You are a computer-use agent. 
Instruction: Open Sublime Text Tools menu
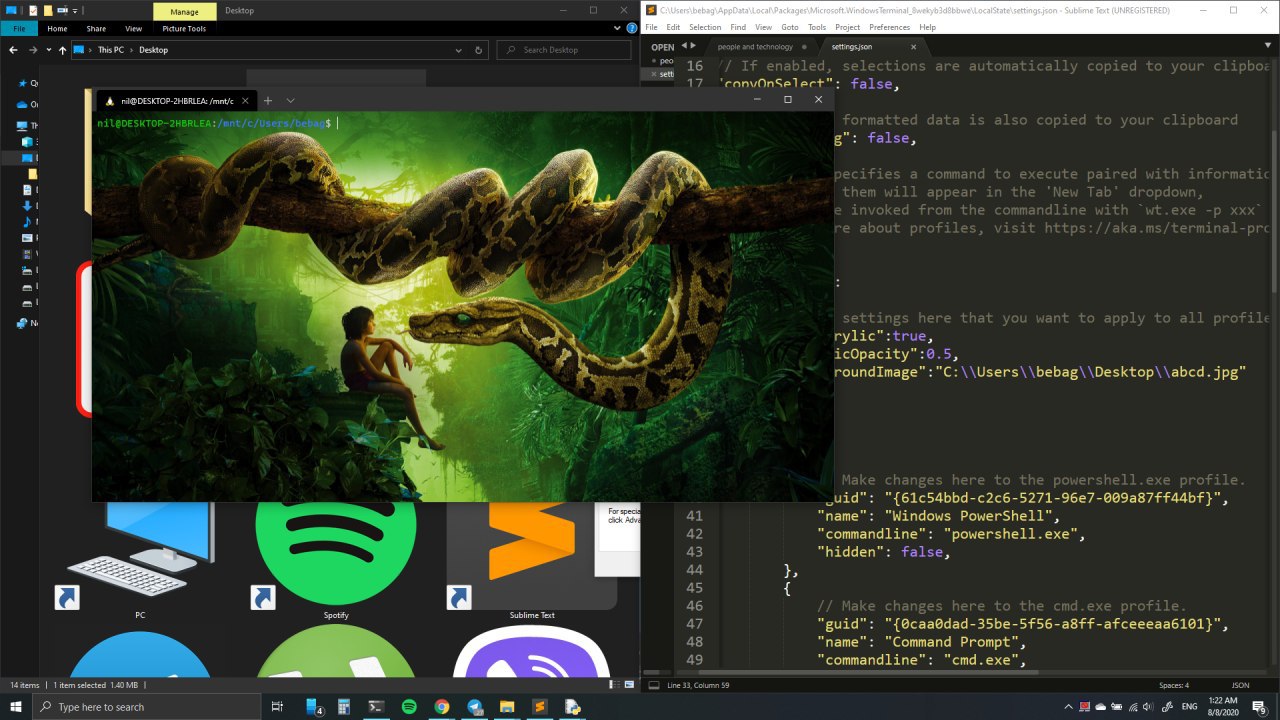[x=817, y=27]
